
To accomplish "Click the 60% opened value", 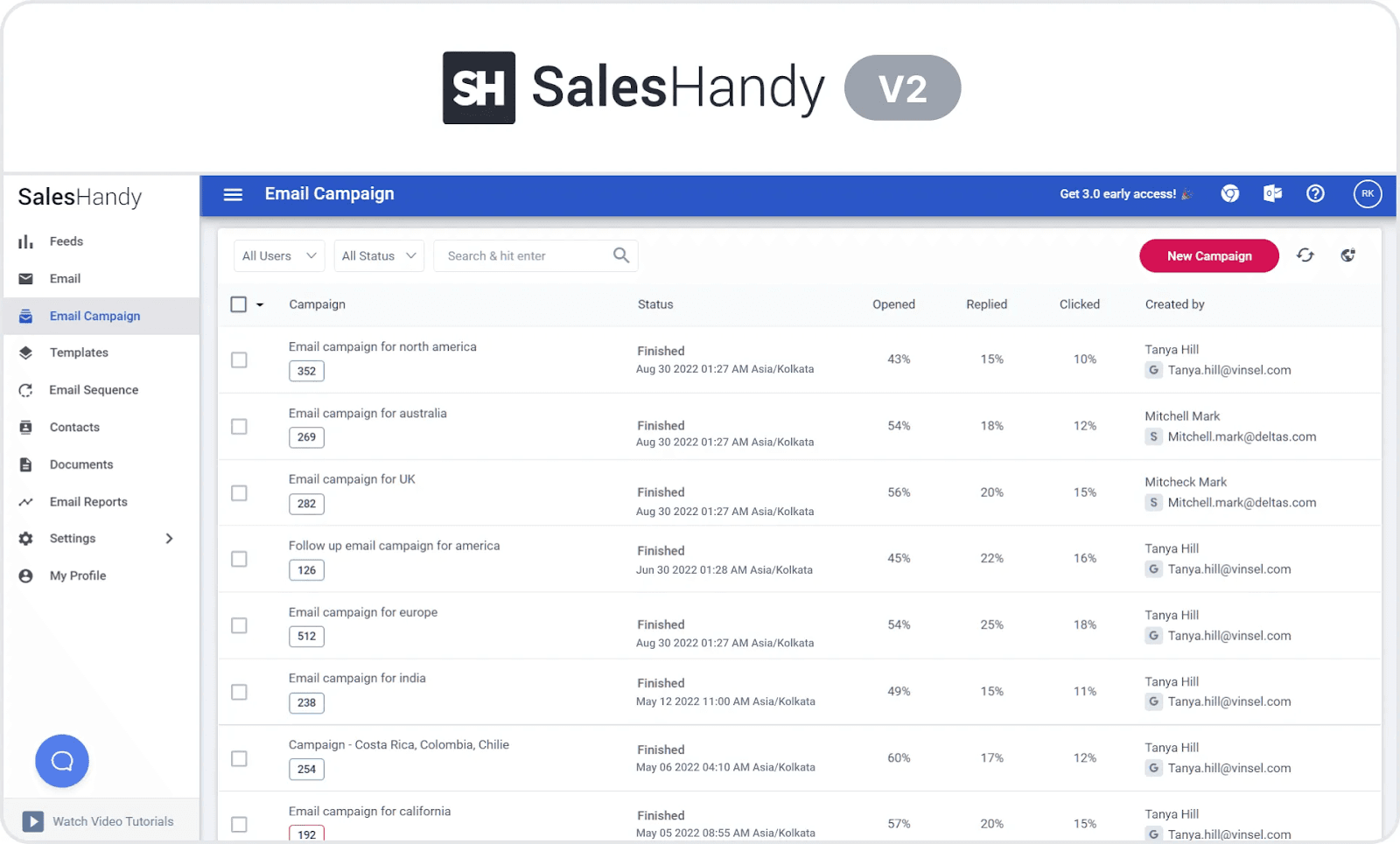I will [899, 758].
